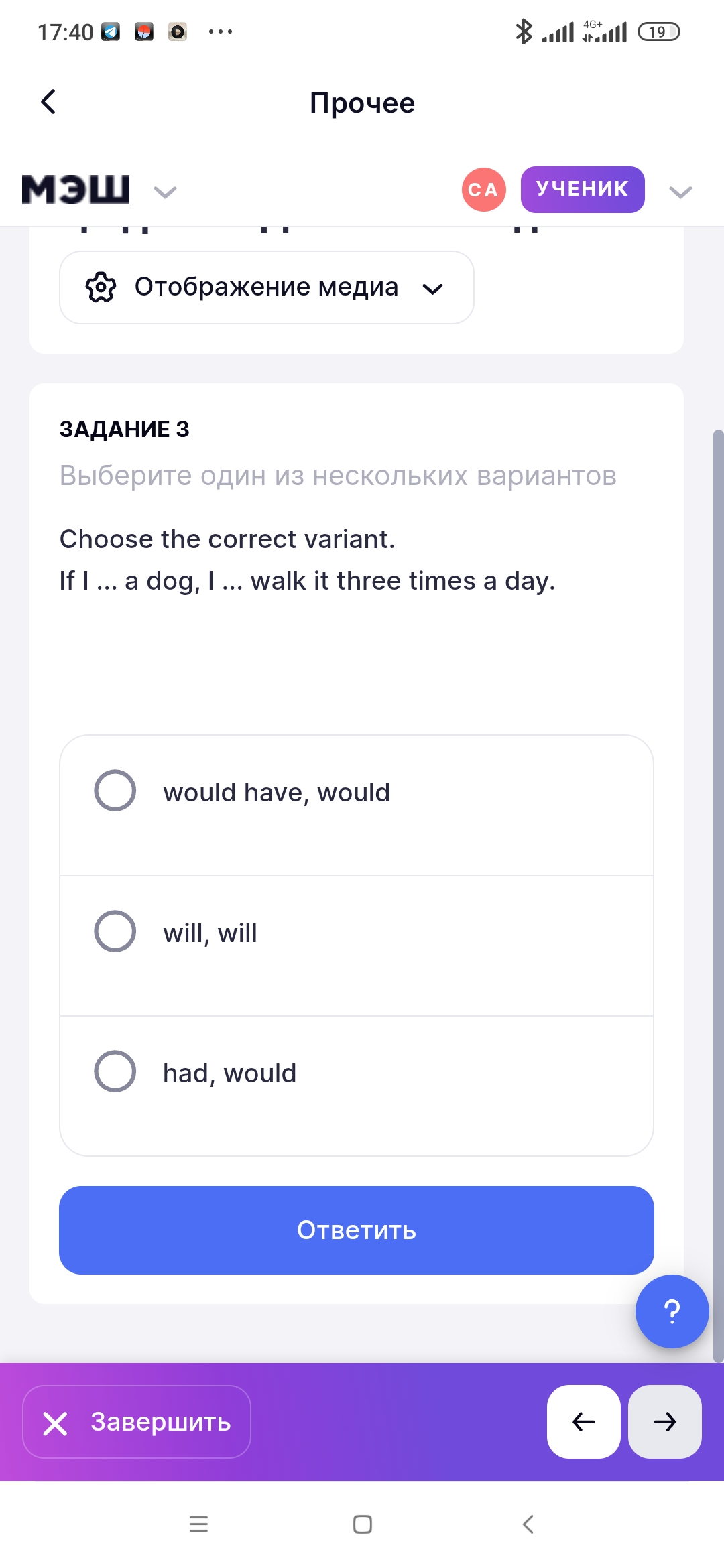Viewport: 724px width, 1568px height.
Task: Click the УЧЕНИК role badge
Action: (x=582, y=190)
